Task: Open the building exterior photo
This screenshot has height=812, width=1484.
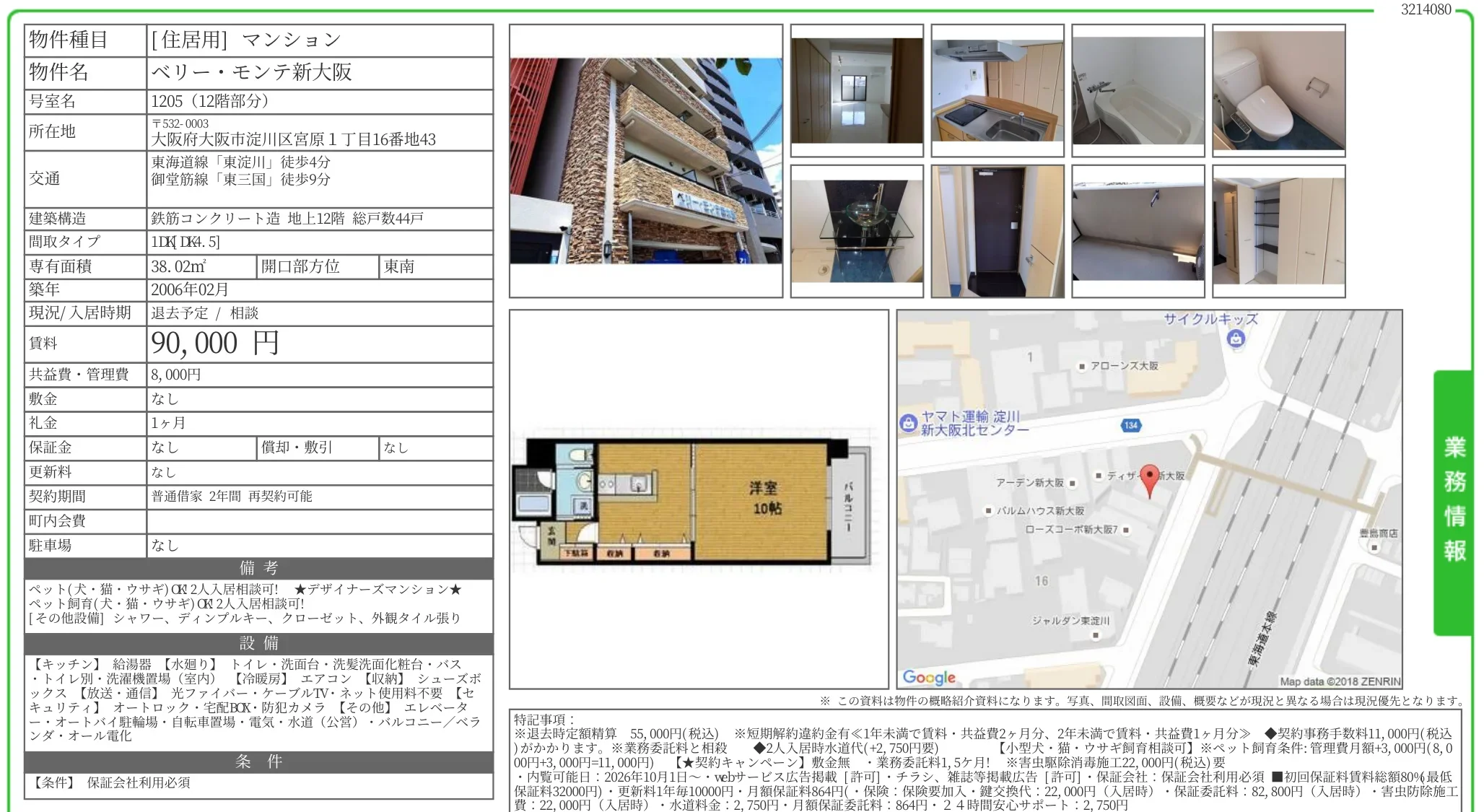Action: click(646, 161)
